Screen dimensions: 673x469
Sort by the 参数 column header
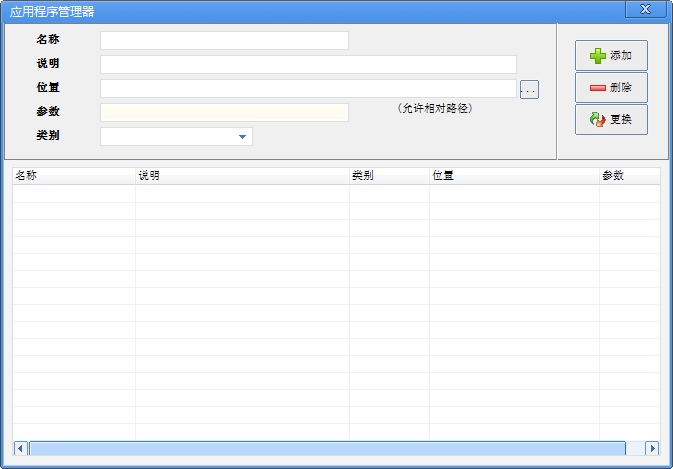[x=630, y=176]
